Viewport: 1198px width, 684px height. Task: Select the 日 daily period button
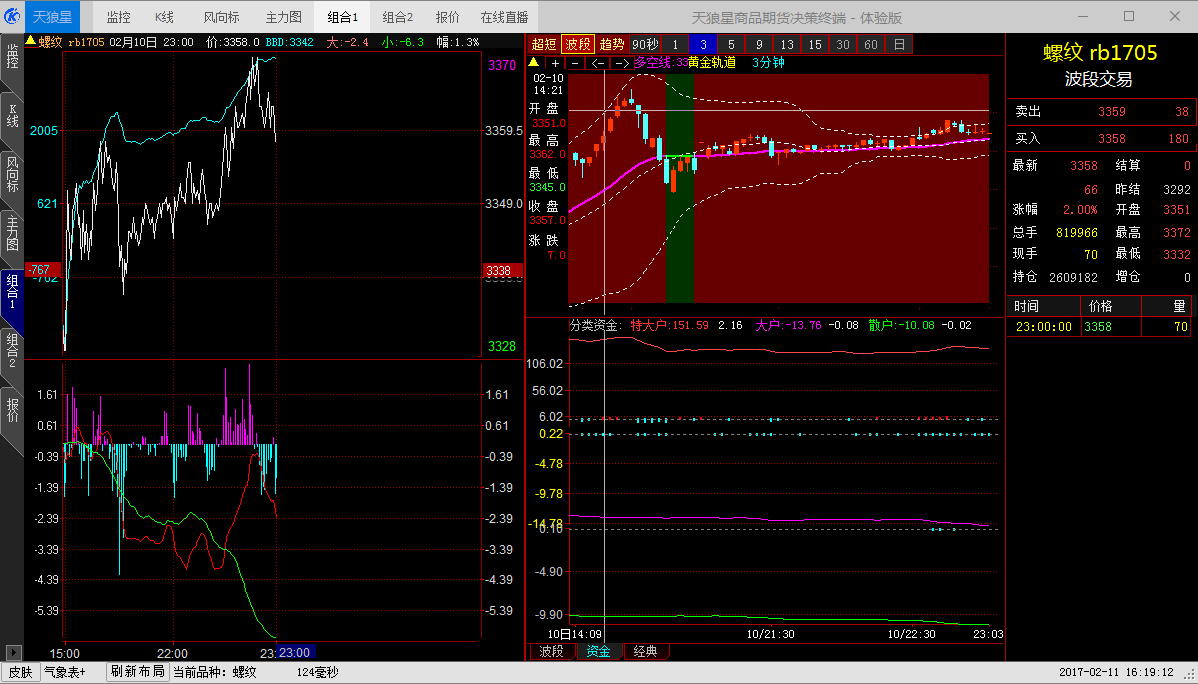899,44
